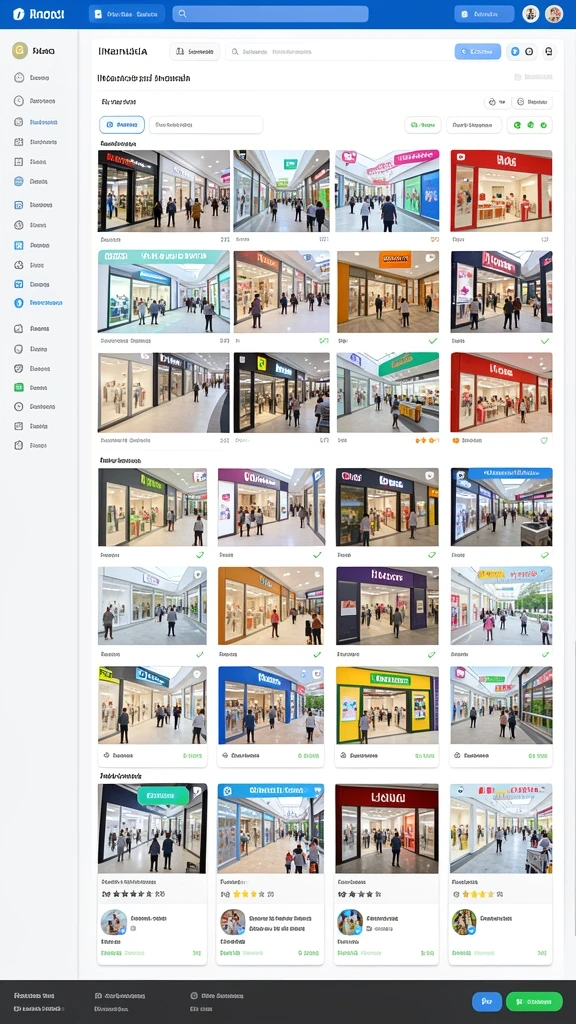Select the green-outlined chip above the gallery
576x1024 pixels.
pos(423,125)
